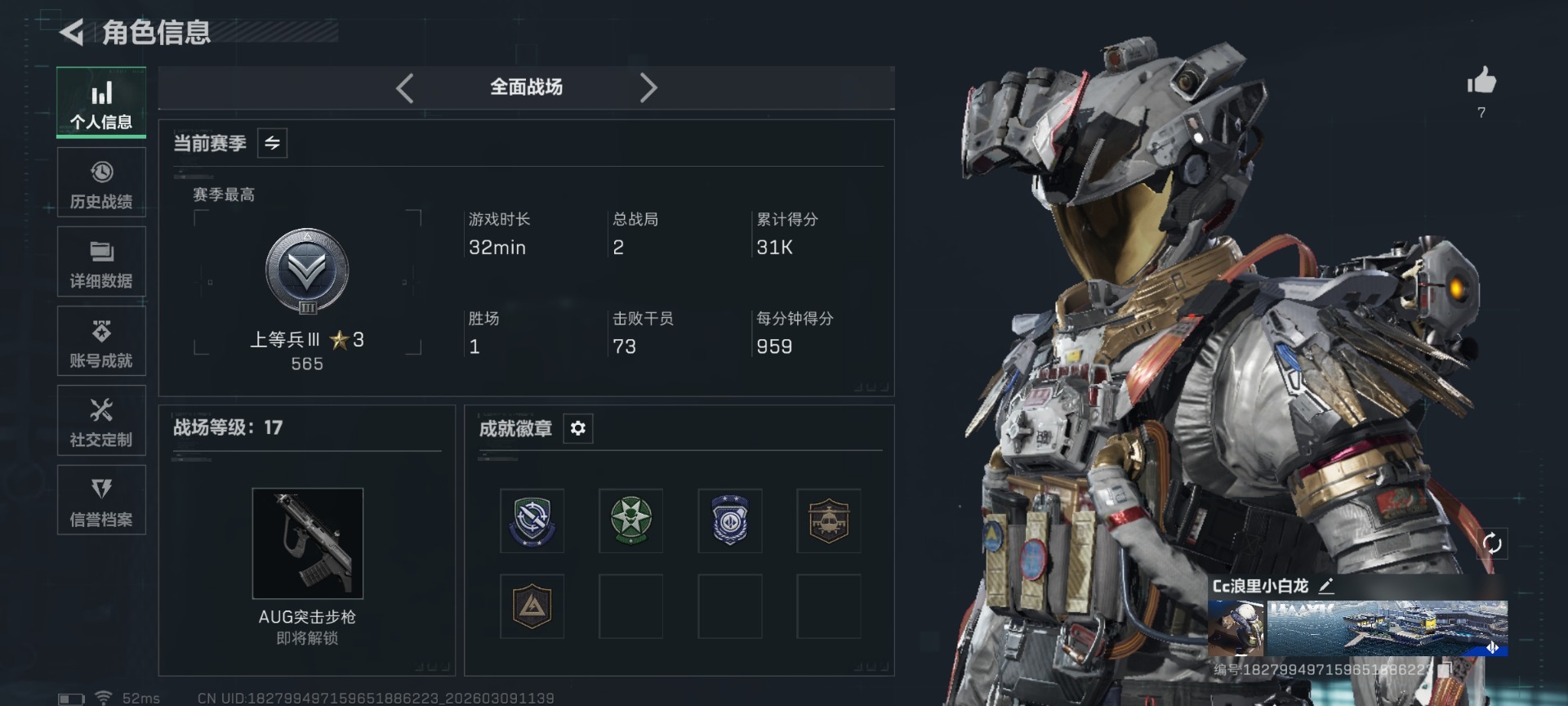The image size is (1568, 706).
Task: Switch to the previous game mode with the left chevron
Action: pyautogui.click(x=405, y=87)
